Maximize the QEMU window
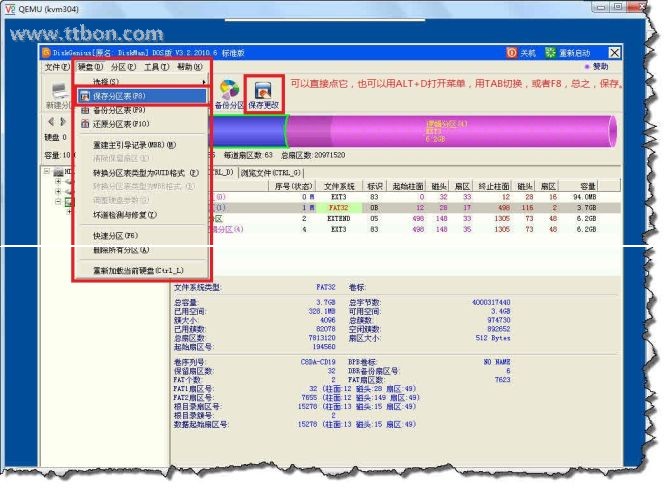This screenshot has height=492, width=671. click(x=618, y=7)
